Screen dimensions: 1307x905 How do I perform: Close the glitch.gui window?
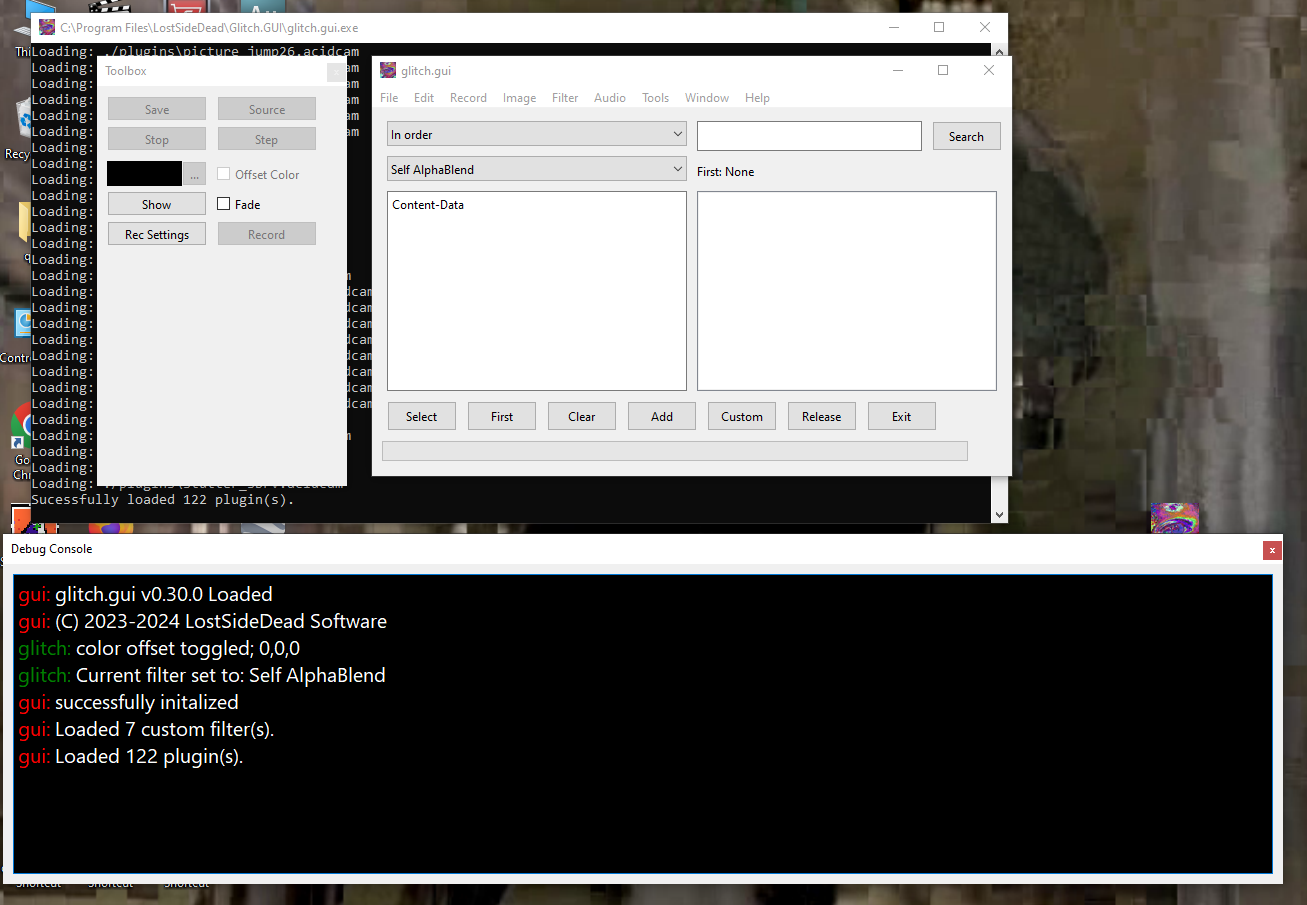pyautogui.click(x=989, y=70)
